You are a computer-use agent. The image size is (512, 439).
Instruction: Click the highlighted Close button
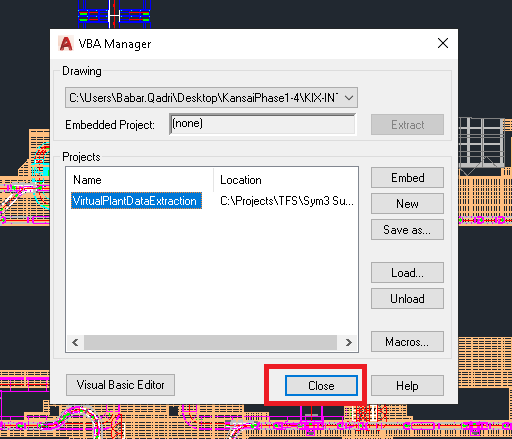point(321,386)
